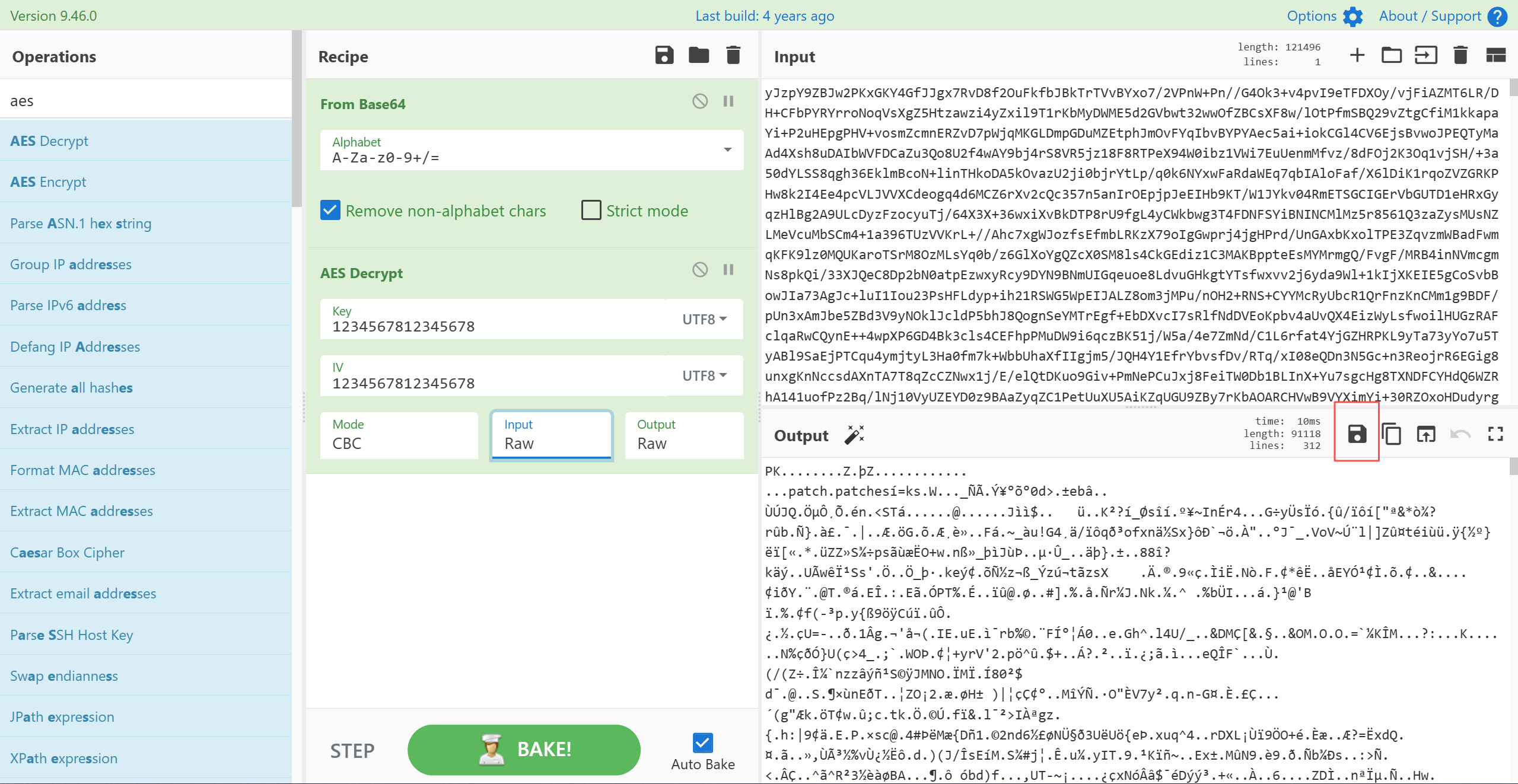Image resolution: width=1518 pixels, height=784 pixels.
Task: Open the Base64 Alphabet dropdown
Action: (x=727, y=150)
